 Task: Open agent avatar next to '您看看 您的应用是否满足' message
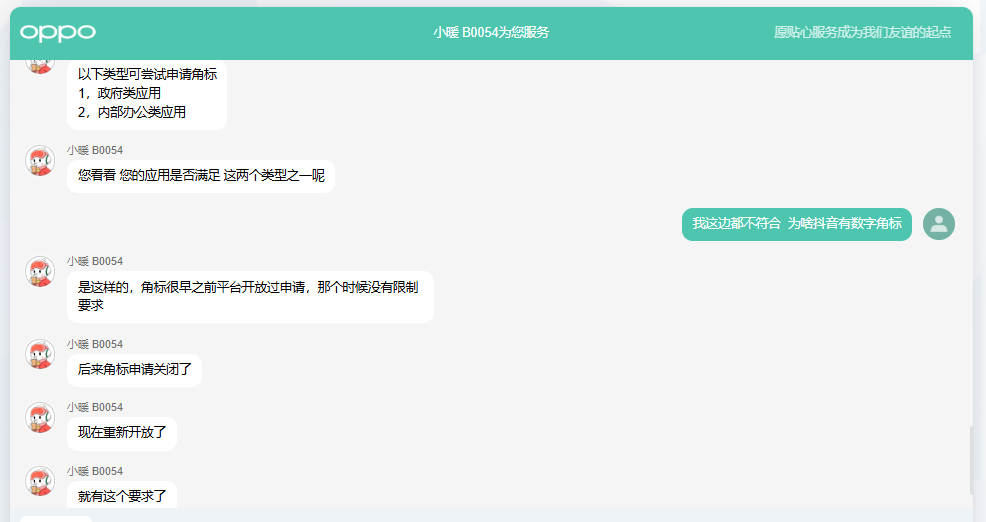[x=40, y=161]
